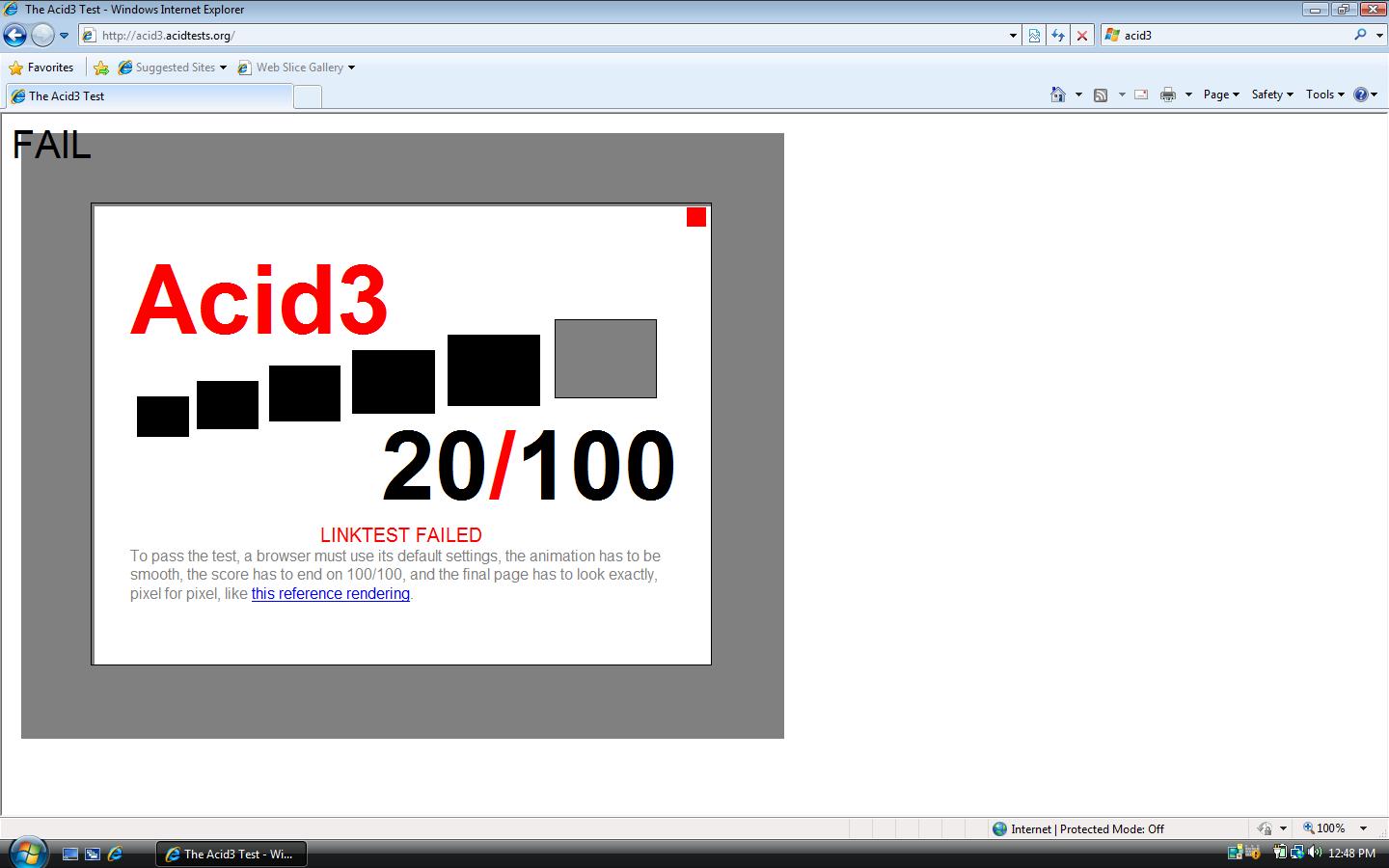This screenshot has width=1389, height=868.
Task: Click the RSS Feeds icon
Action: pos(1101,95)
